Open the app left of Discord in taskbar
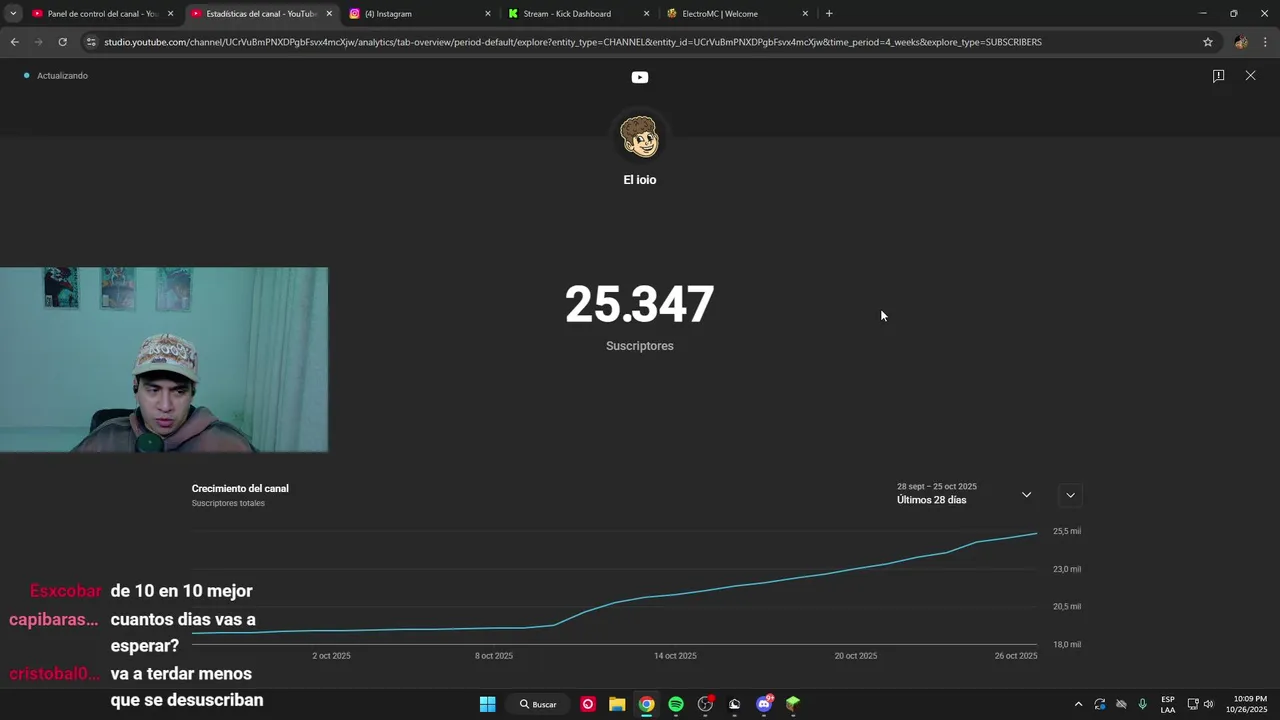 [x=735, y=704]
